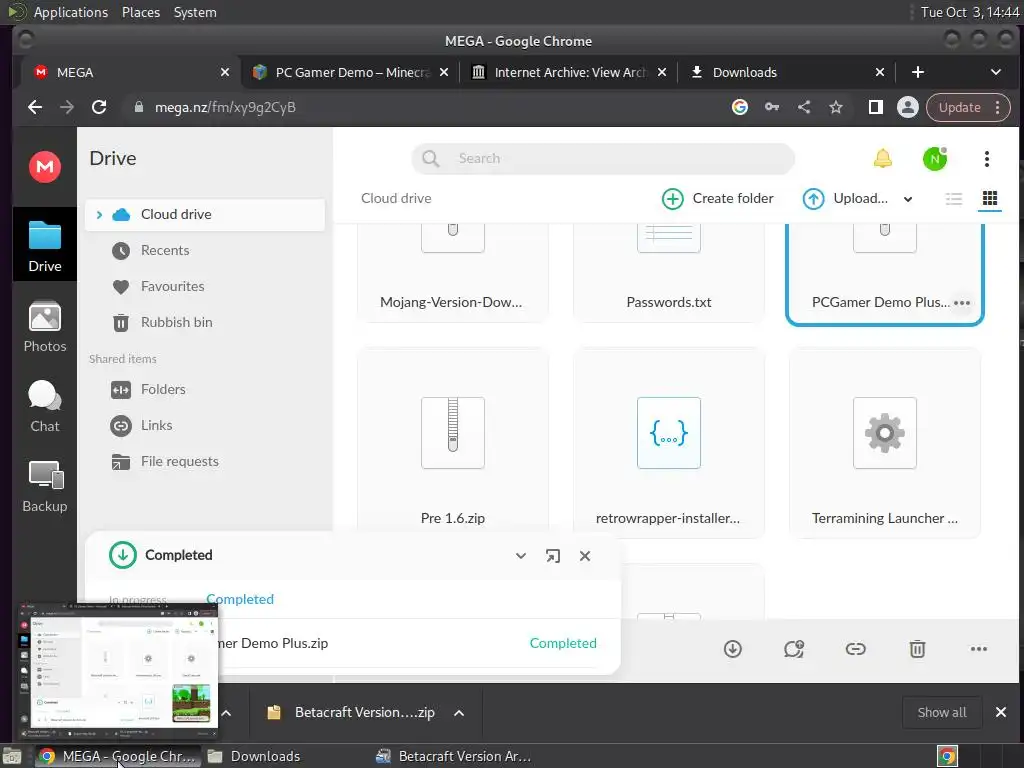Expand Betacraft Version zip download options
The height and width of the screenshot is (768, 1024).
459,712
